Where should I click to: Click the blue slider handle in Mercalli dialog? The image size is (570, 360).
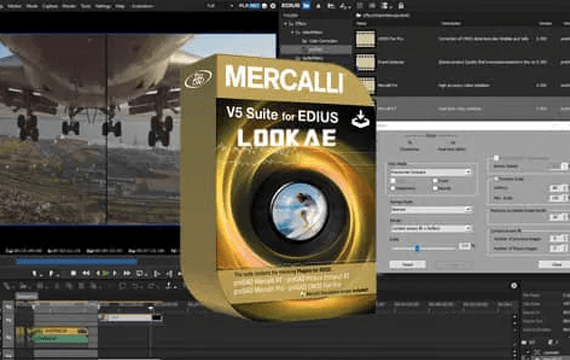(417, 248)
